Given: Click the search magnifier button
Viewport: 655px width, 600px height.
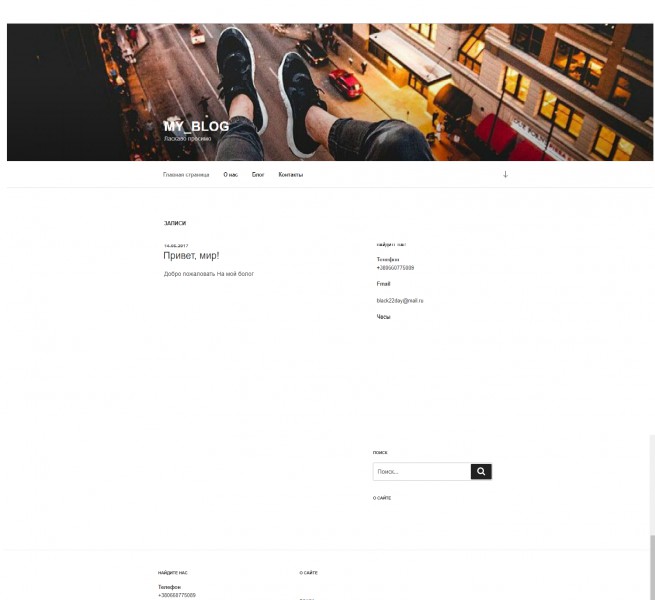Looking at the screenshot, I should pyautogui.click(x=481, y=471).
